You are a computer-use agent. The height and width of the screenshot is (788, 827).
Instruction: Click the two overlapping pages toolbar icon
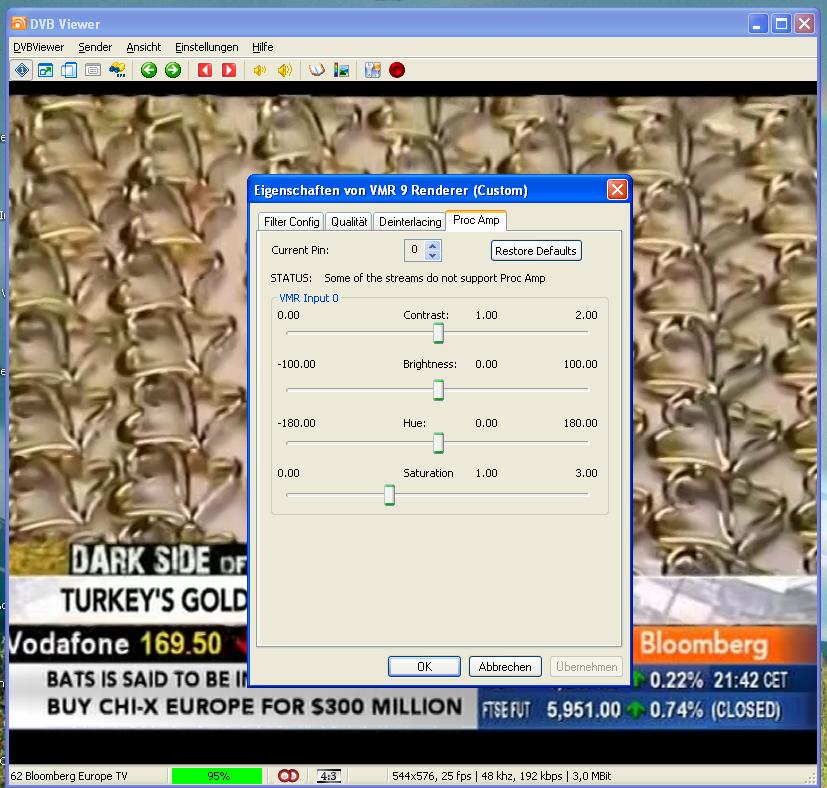(x=69, y=70)
